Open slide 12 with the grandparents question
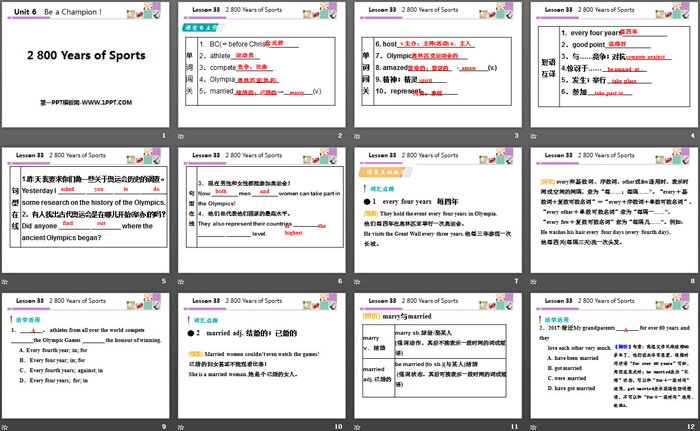The width and height of the screenshot is (700, 431). tap(612, 355)
